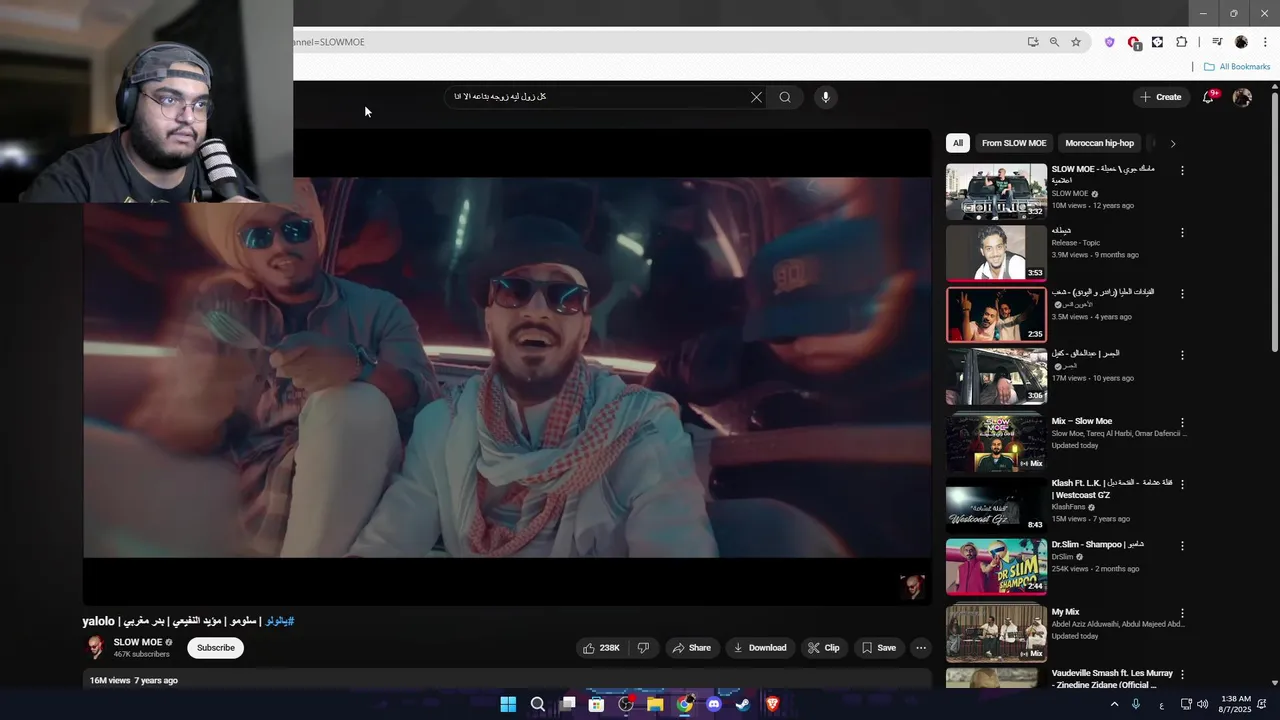Open more actions ellipsis under video
The height and width of the screenshot is (720, 1280).
921,648
